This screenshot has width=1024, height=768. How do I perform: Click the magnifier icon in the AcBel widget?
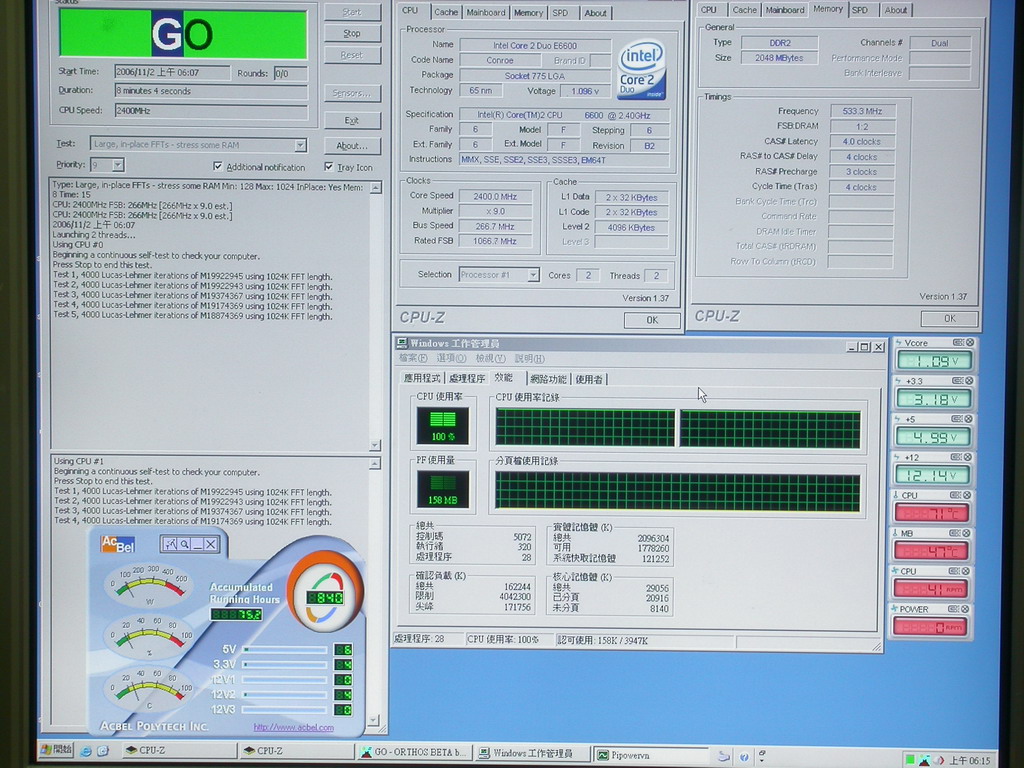184,544
